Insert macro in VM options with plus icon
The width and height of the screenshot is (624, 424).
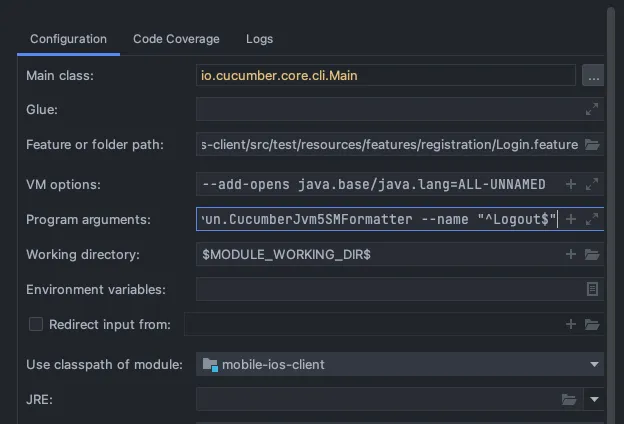(x=571, y=184)
